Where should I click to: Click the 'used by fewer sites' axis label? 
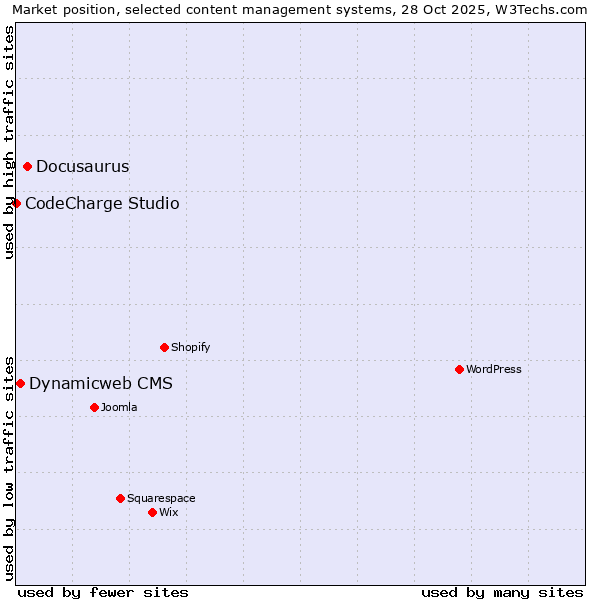(103, 592)
